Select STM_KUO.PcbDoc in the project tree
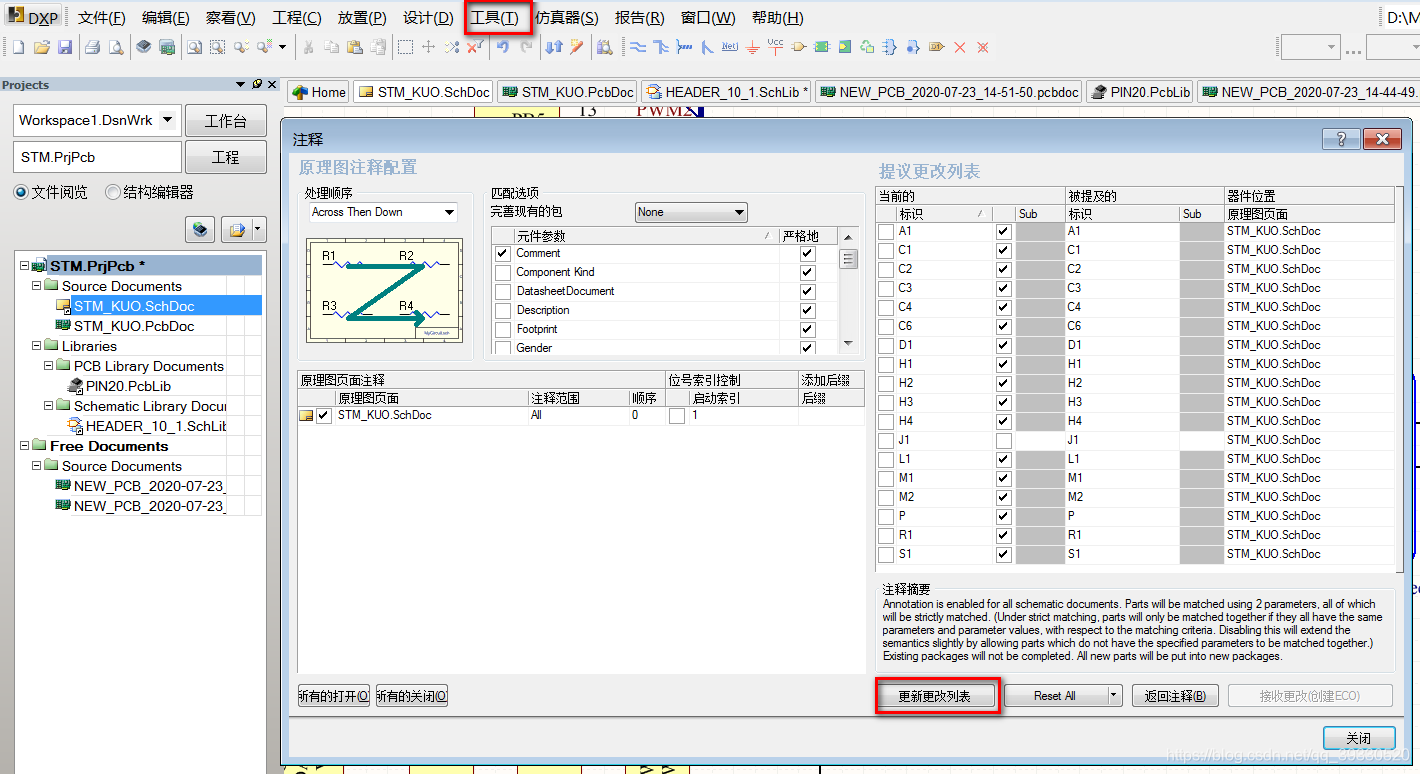The image size is (1420, 774). point(134,326)
